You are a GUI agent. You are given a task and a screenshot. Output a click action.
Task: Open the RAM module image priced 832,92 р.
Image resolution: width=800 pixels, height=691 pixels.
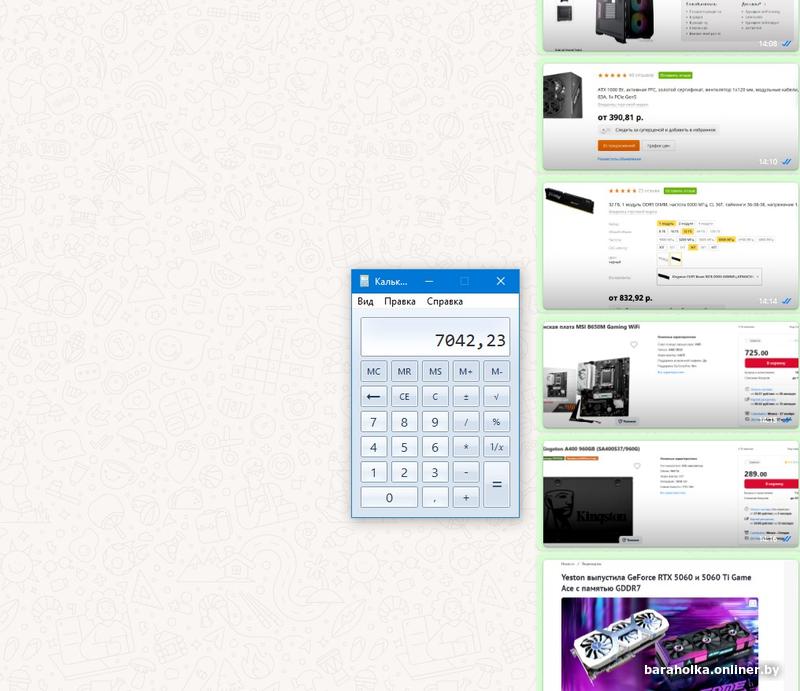[670, 246]
